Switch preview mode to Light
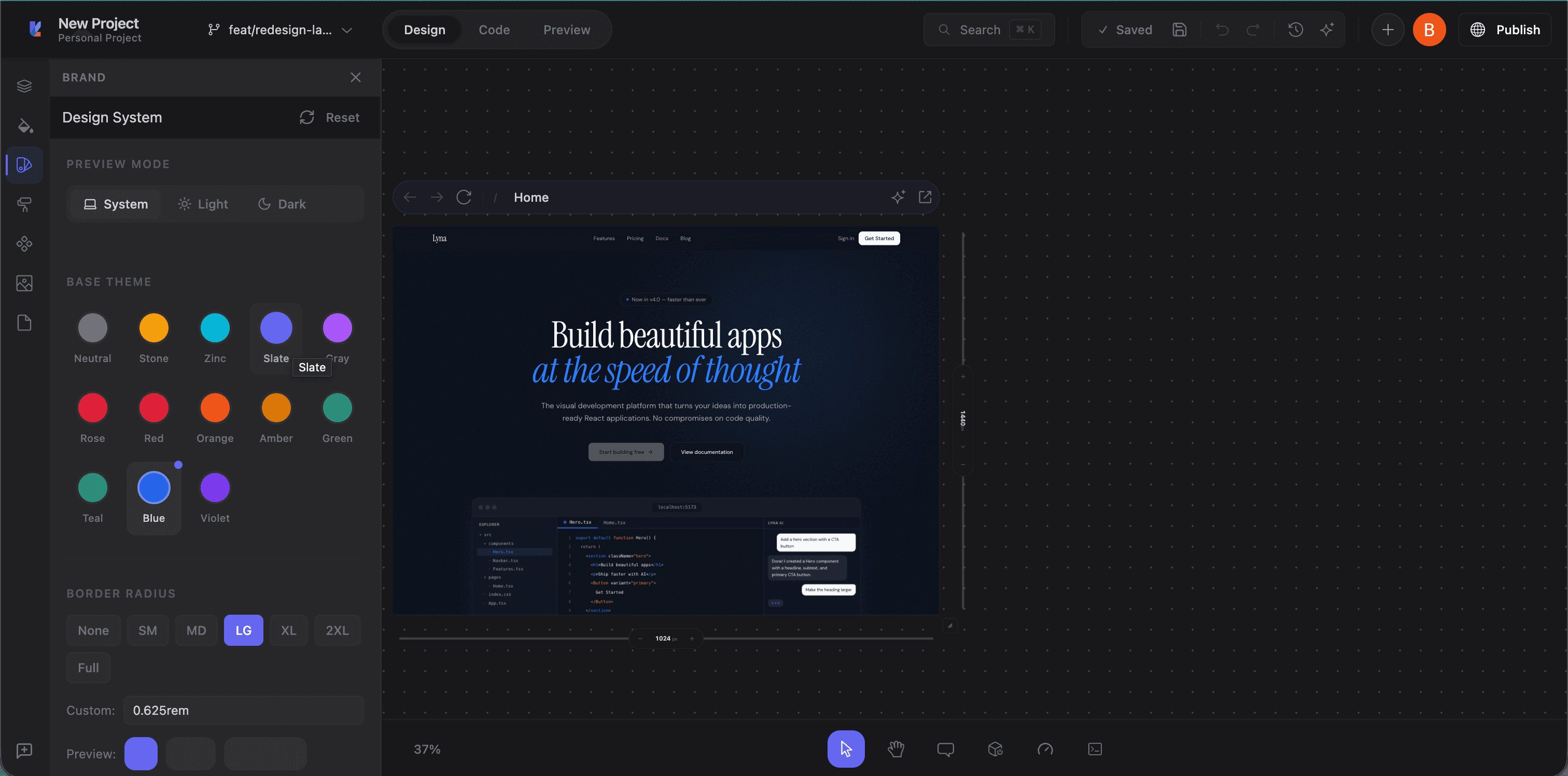Viewport: 1568px width, 776px height. 203,204
